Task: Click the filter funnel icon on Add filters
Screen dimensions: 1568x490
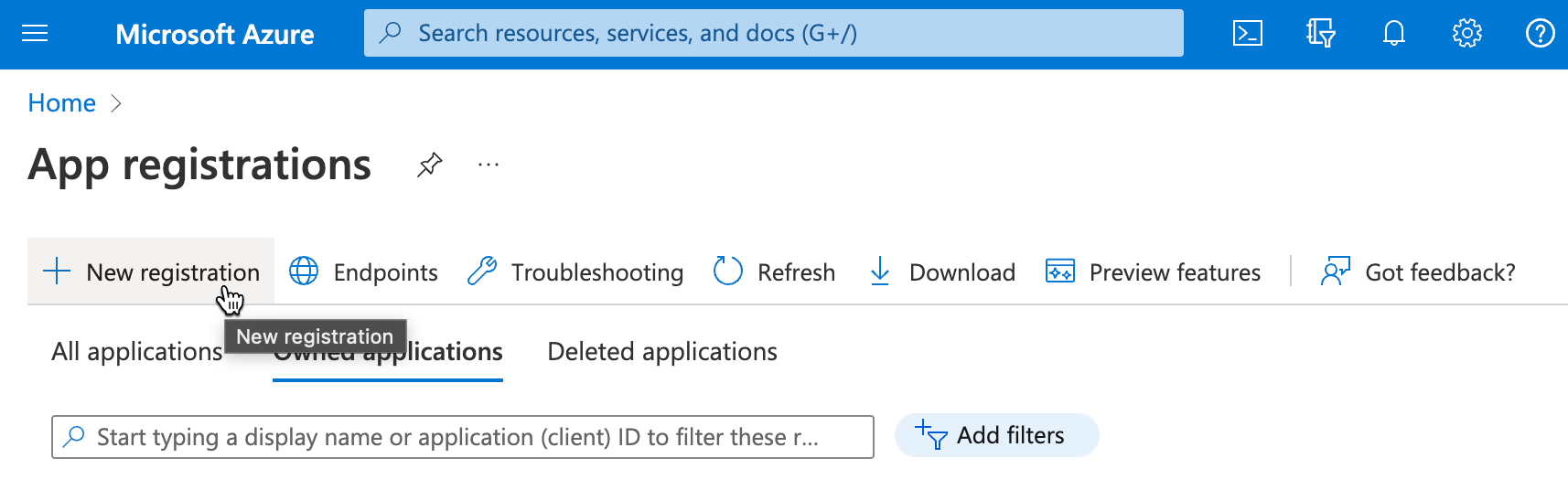Action: (931, 435)
